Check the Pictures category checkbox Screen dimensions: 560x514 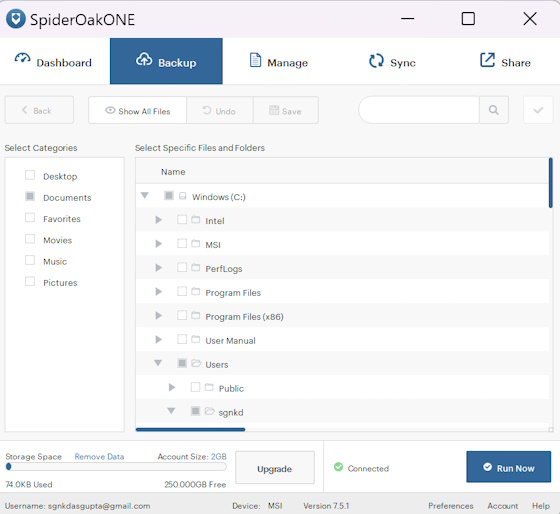[x=30, y=281]
